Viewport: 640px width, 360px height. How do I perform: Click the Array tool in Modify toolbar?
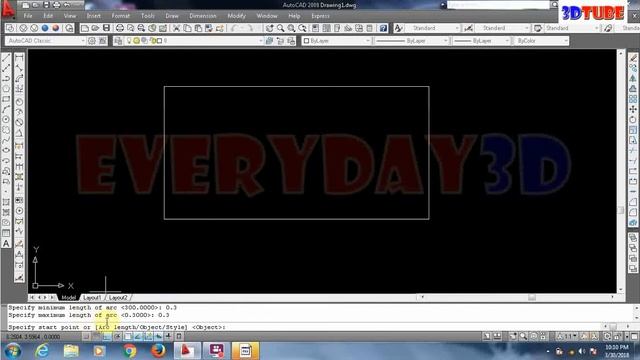click(633, 99)
